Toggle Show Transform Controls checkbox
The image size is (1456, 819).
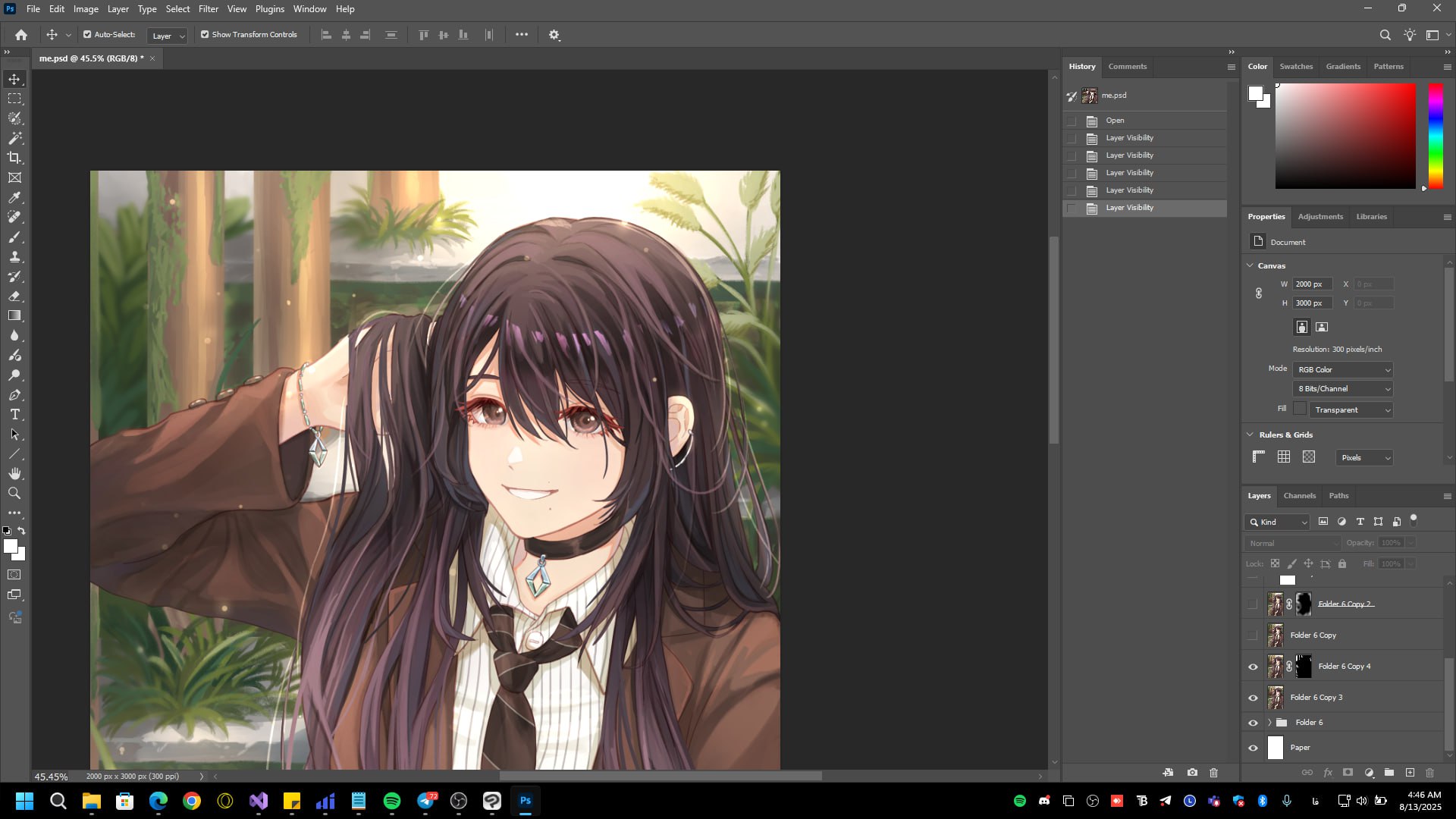tap(205, 34)
